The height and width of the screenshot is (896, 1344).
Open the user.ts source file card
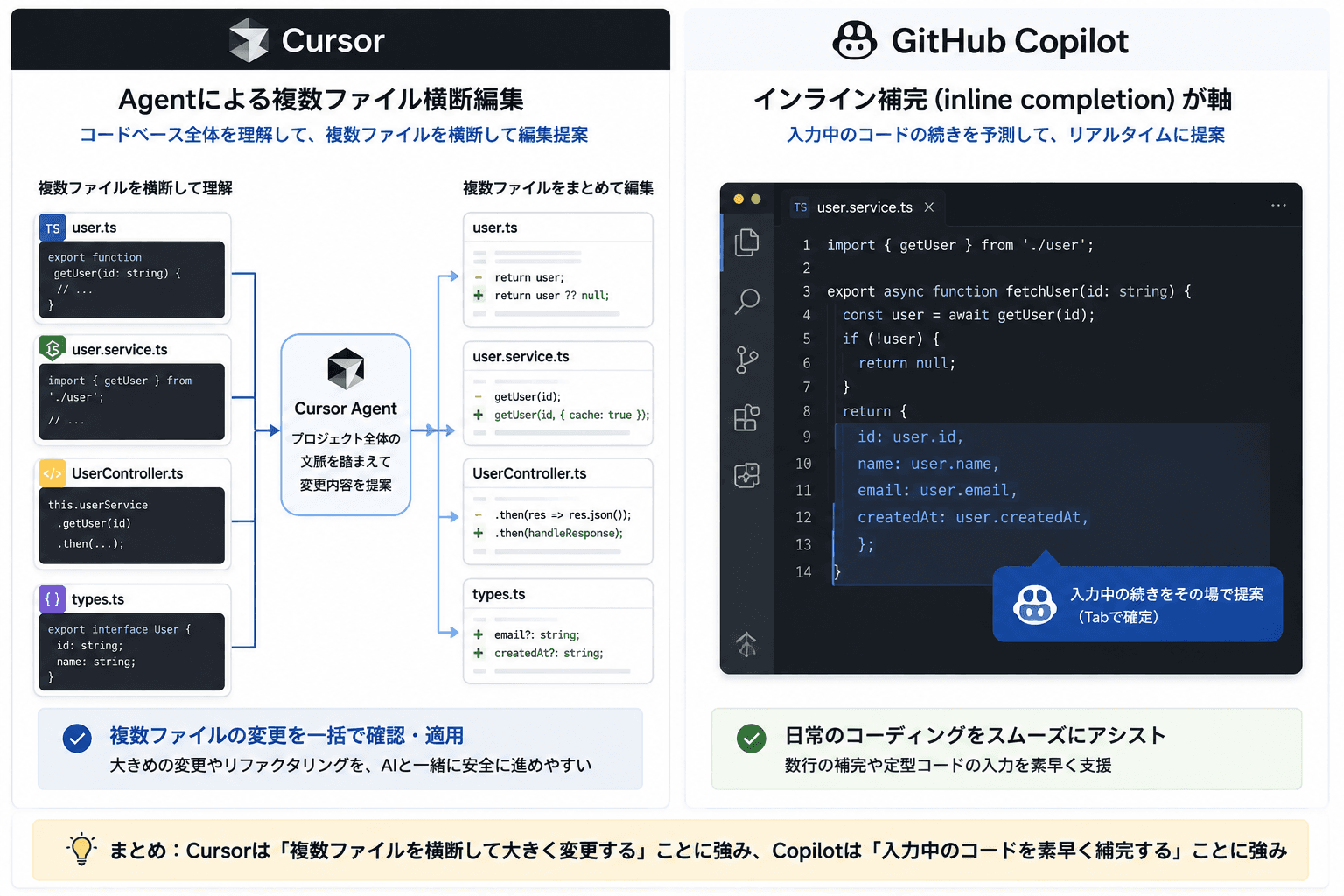click(x=132, y=267)
